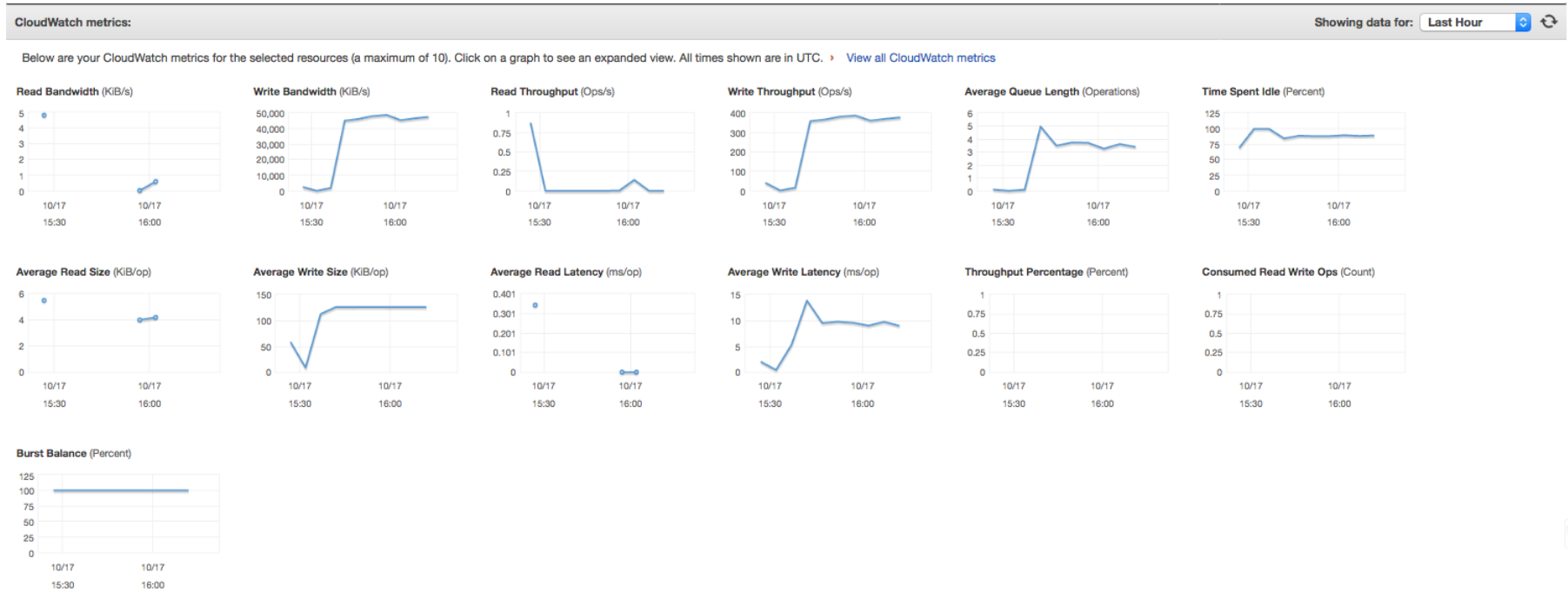The image size is (1568, 592).
Task: Click the refresh metrics icon
Action: tap(1549, 22)
